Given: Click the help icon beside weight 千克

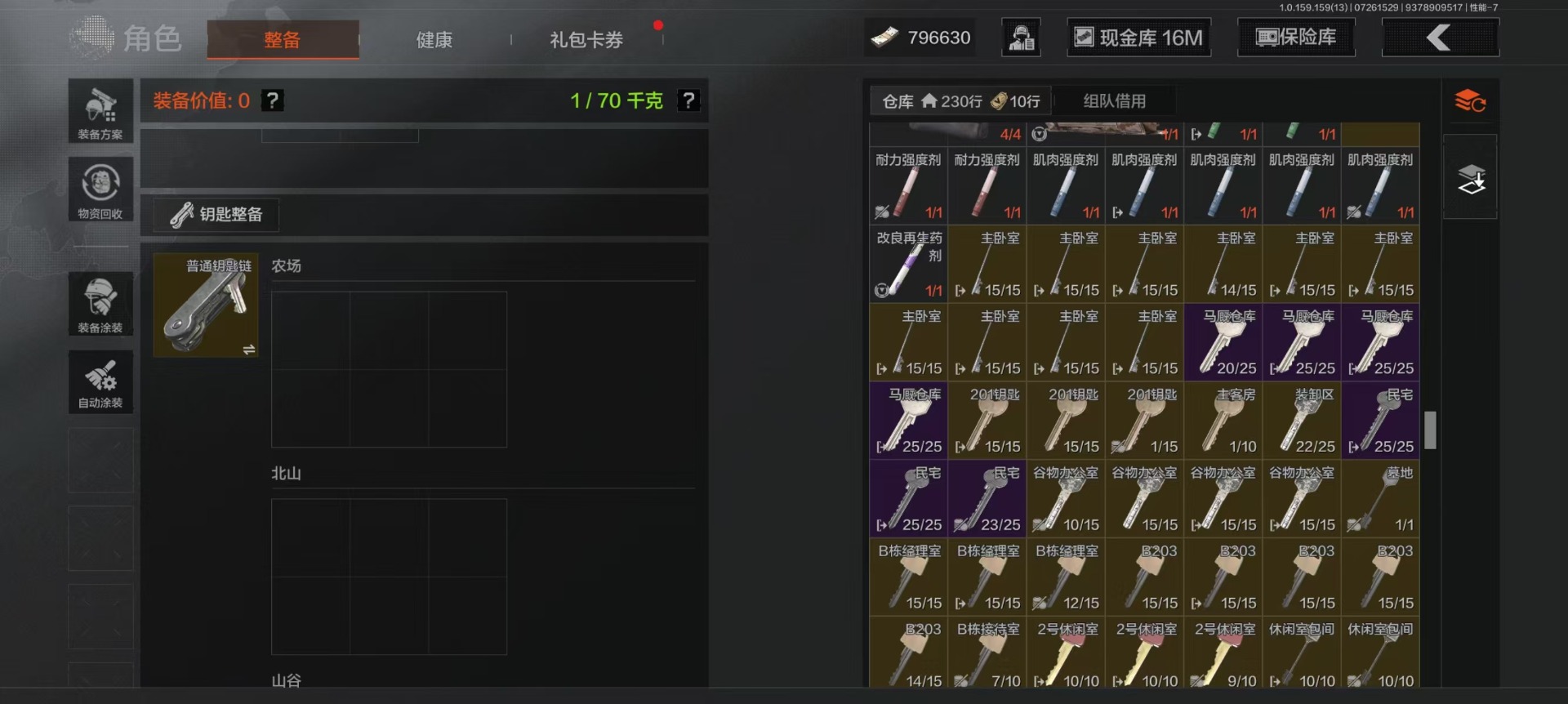Looking at the screenshot, I should tap(688, 100).
